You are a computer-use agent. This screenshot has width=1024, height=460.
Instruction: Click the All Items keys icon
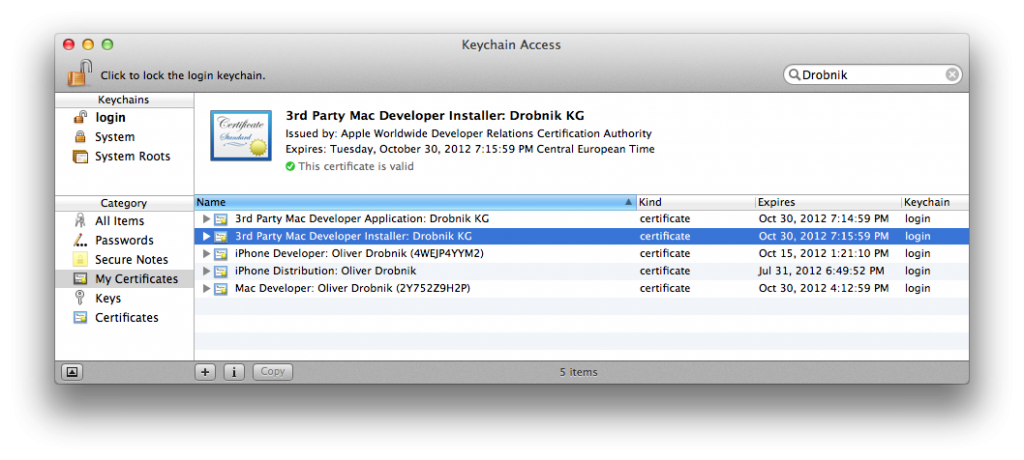80,221
